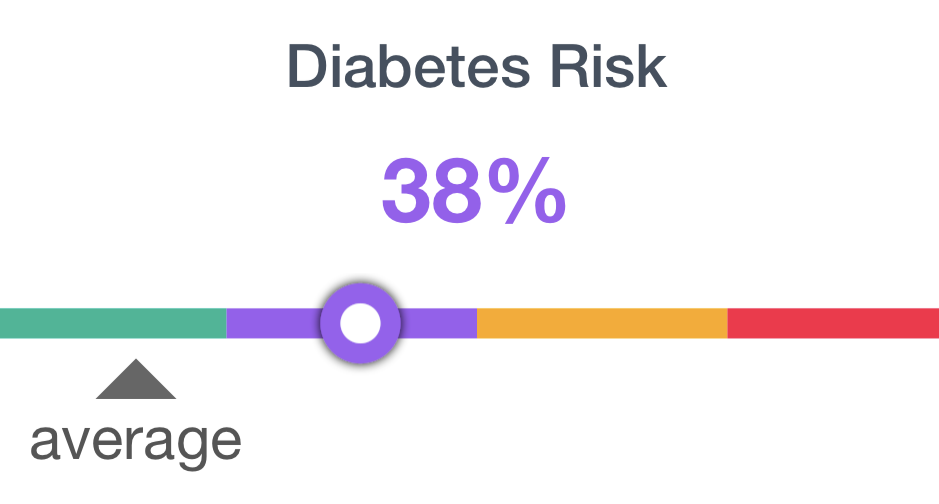Image resolution: width=939 pixels, height=504 pixels.
Task: Click the green bar directly above the average marker
Action: point(136,323)
